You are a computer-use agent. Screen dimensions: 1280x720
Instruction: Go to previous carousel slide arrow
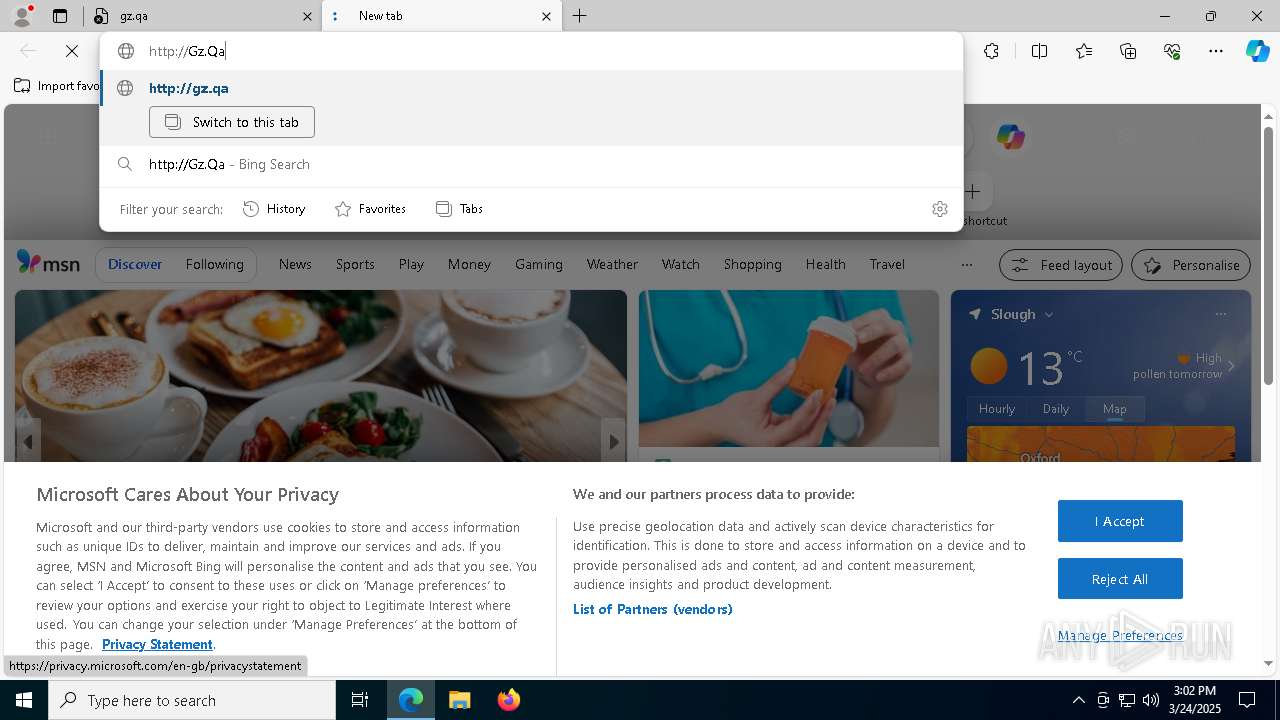point(28,441)
